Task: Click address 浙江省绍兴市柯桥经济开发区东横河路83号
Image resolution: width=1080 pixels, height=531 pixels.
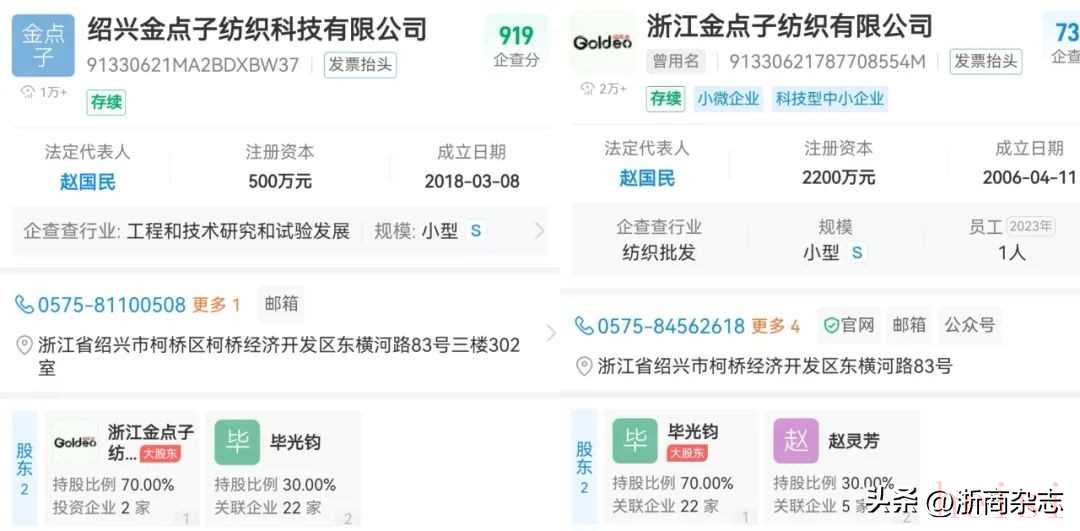Action: coord(775,366)
